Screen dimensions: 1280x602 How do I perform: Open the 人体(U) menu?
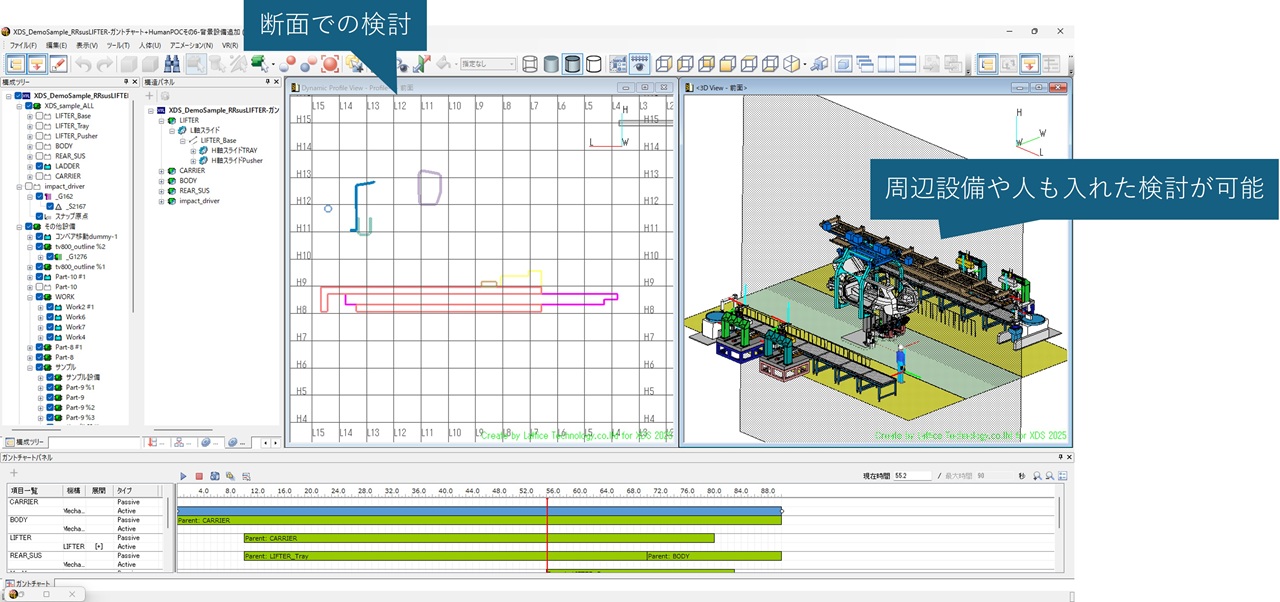[x=150, y=45]
